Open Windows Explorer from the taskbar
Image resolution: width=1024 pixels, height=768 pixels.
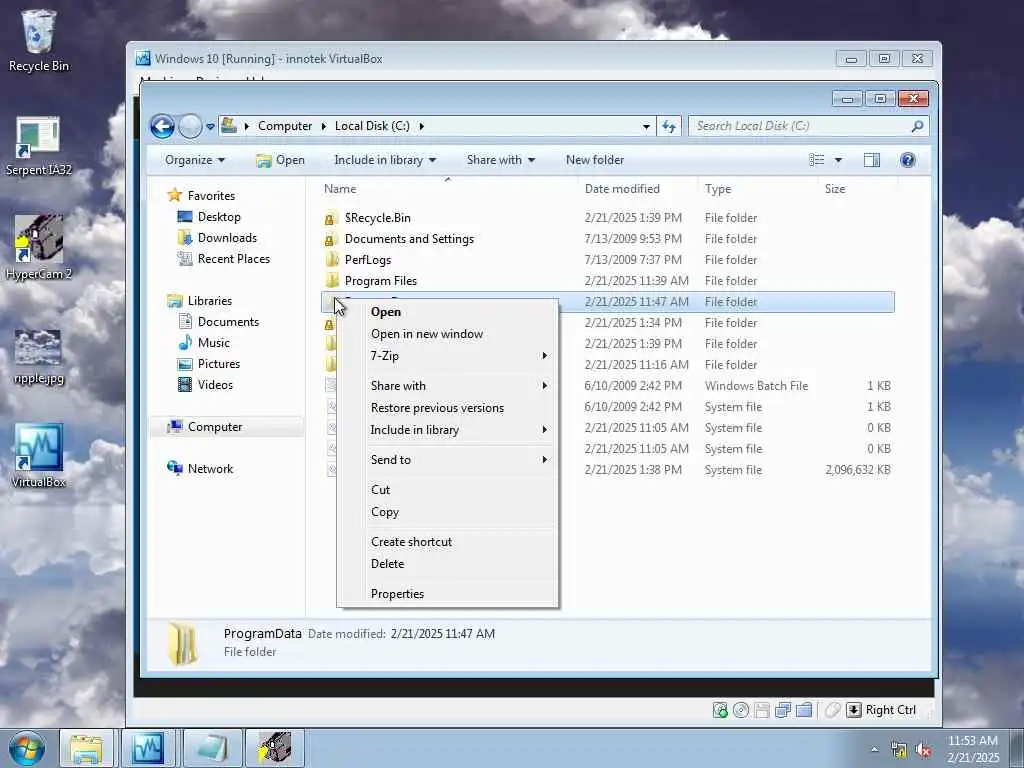point(86,748)
